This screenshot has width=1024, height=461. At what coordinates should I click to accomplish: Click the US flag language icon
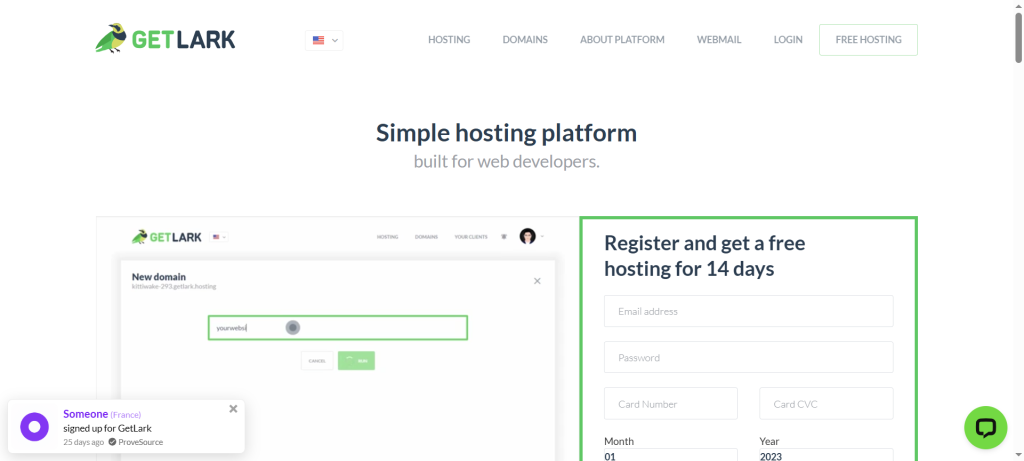pyautogui.click(x=318, y=40)
